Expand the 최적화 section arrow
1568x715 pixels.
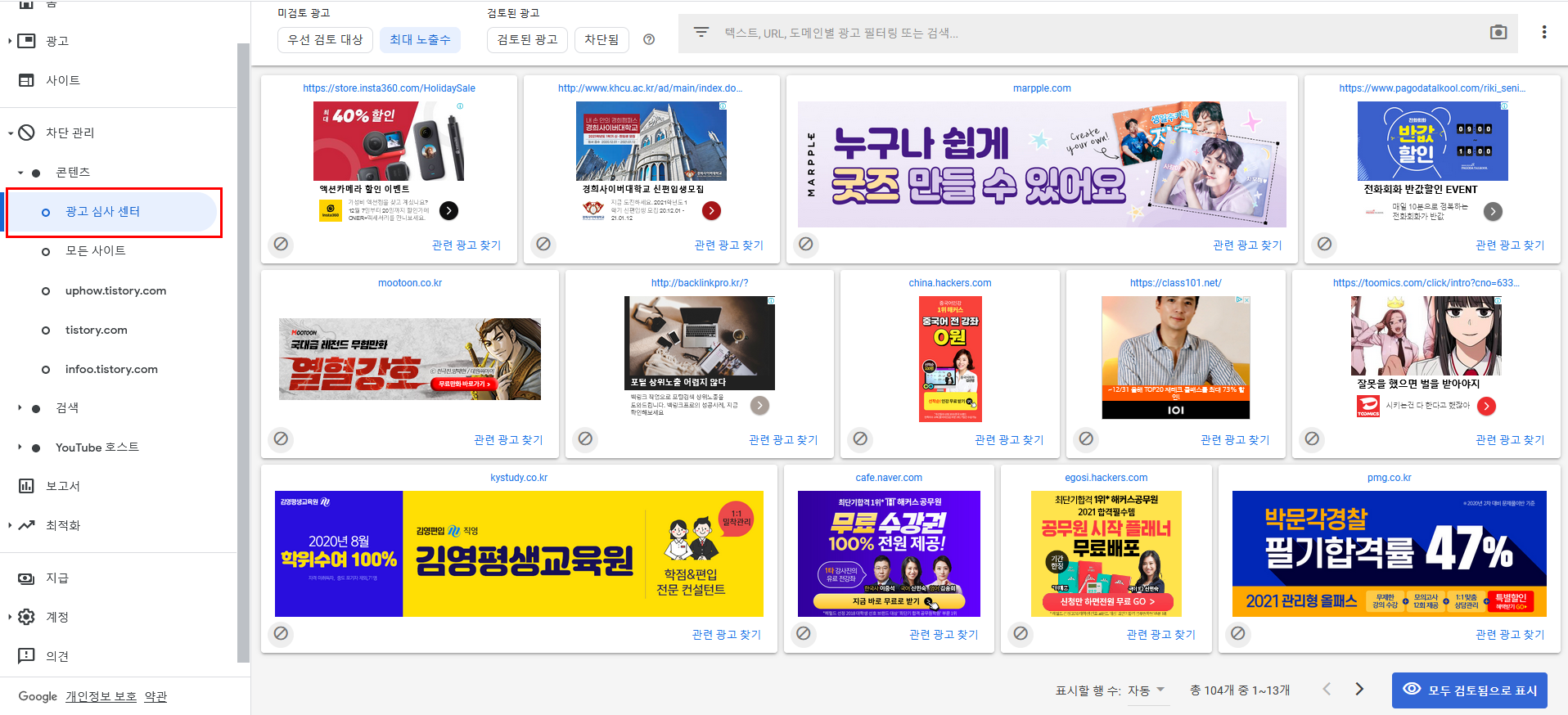(x=9, y=525)
